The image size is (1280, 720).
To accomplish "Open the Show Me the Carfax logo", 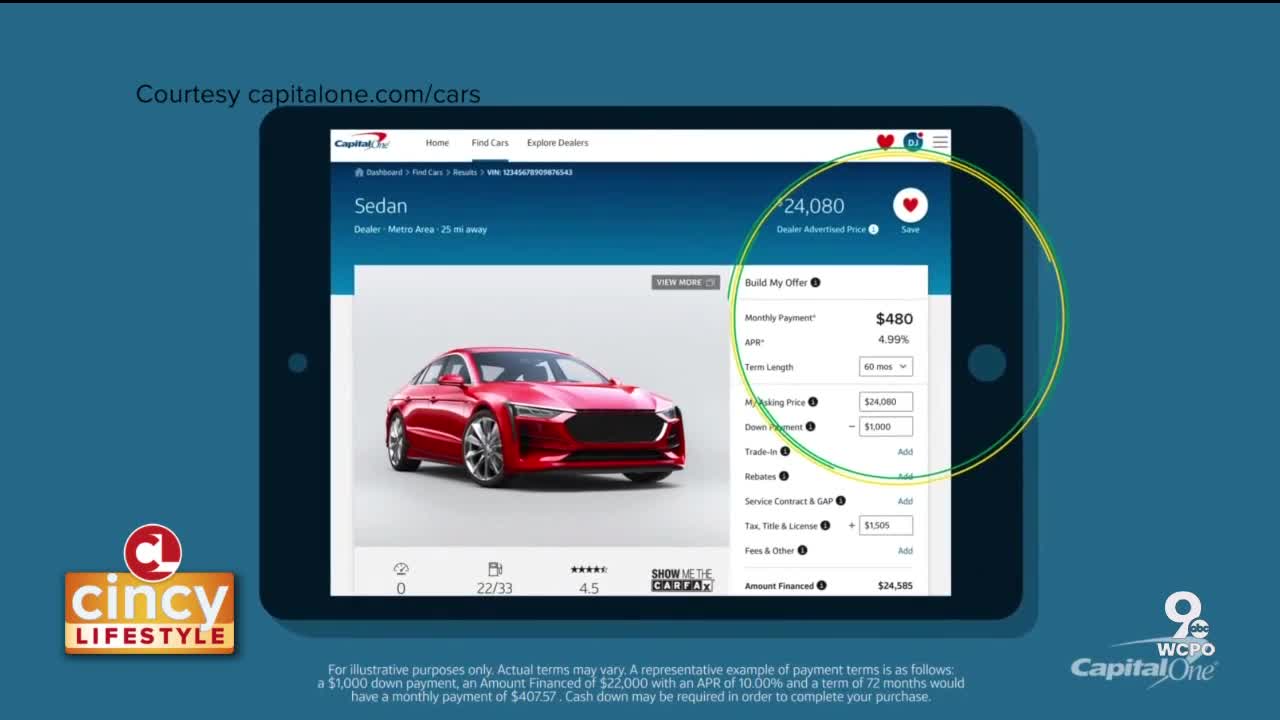I will coord(682,580).
